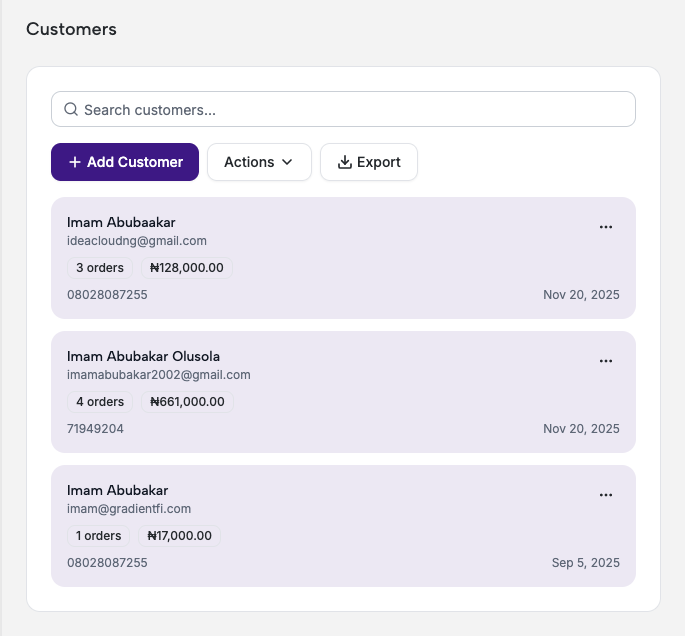Click the Customers page heading
685x636 pixels.
(71, 29)
